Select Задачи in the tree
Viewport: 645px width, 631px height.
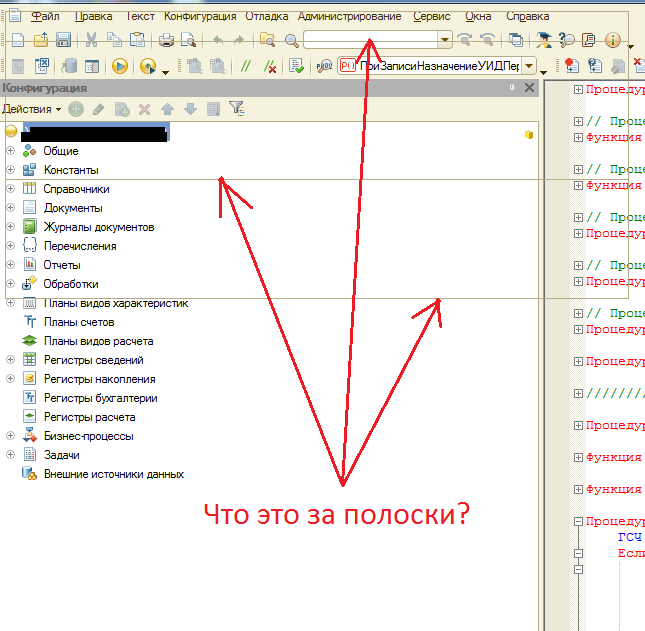click(x=62, y=455)
